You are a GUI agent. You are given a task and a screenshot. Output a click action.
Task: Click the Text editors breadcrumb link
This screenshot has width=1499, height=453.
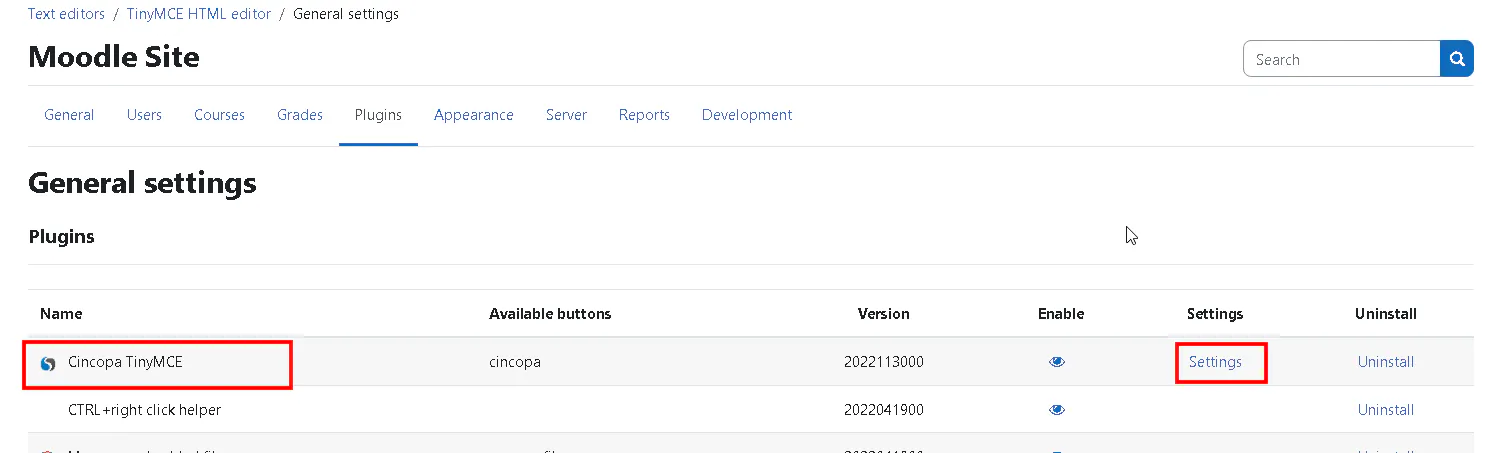point(66,14)
